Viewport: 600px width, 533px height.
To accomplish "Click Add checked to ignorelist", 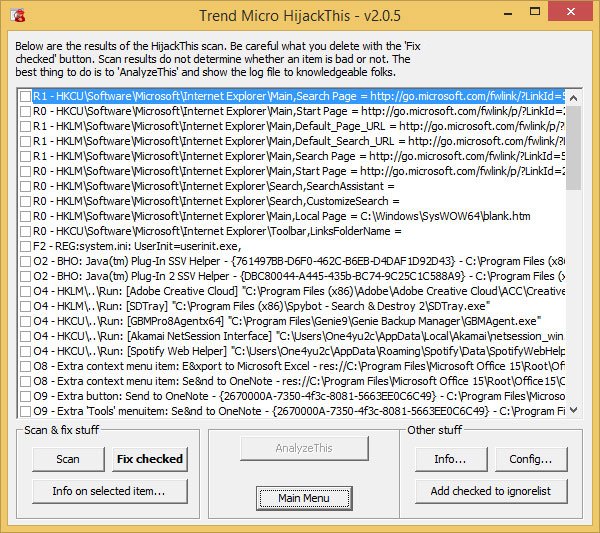I will (491, 491).
